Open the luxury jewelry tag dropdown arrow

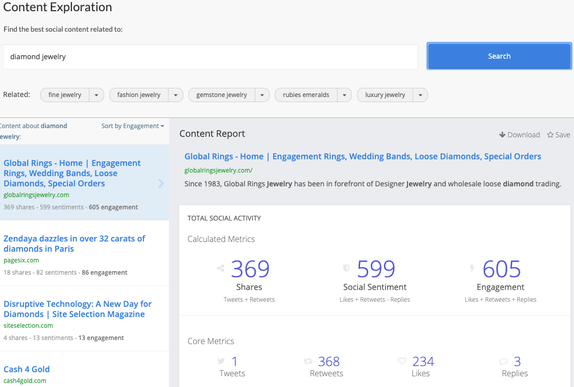pos(420,95)
